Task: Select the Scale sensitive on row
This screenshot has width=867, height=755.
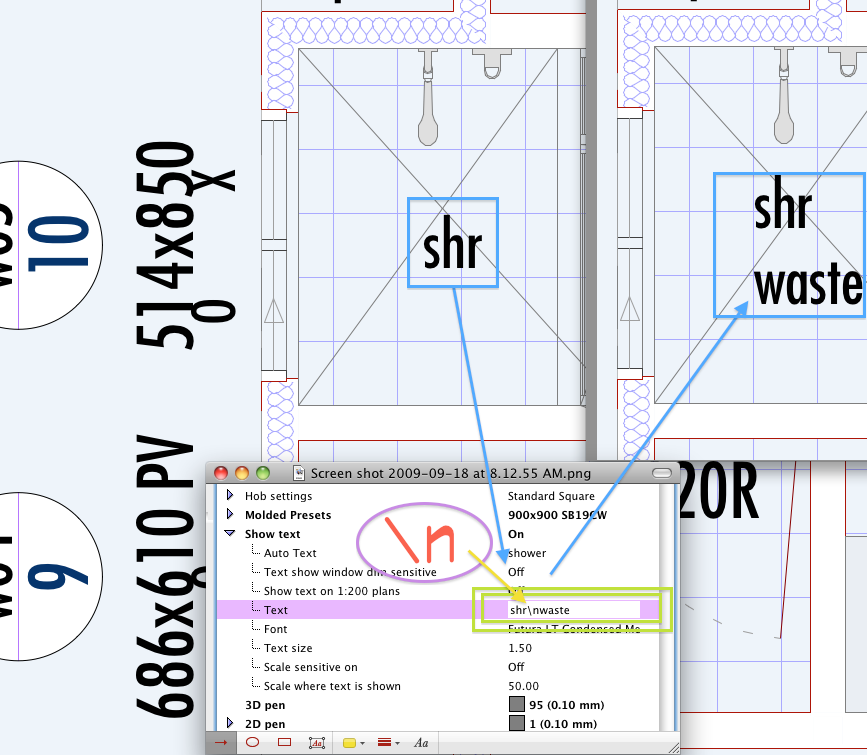Action: [x=311, y=667]
